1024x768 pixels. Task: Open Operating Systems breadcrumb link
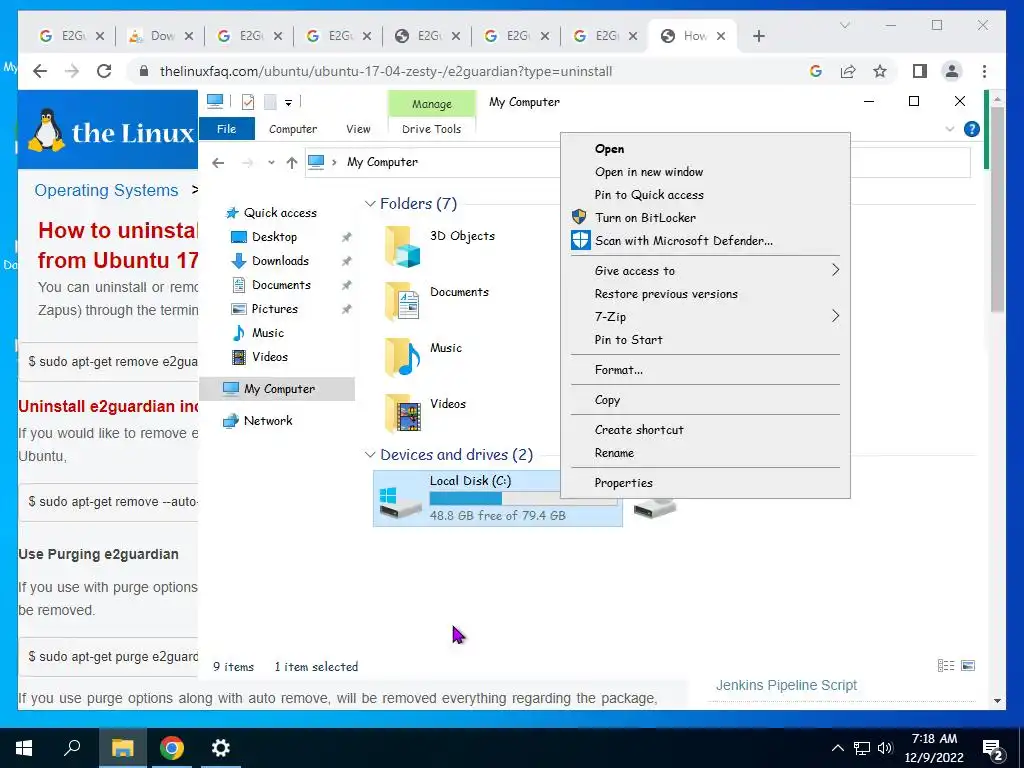(x=106, y=190)
